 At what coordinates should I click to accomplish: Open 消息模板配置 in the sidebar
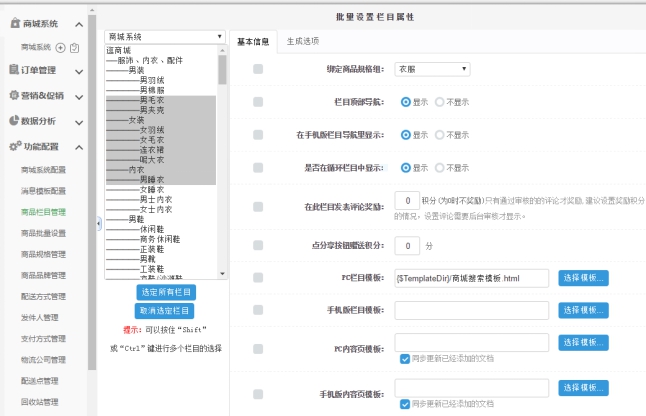click(x=44, y=191)
